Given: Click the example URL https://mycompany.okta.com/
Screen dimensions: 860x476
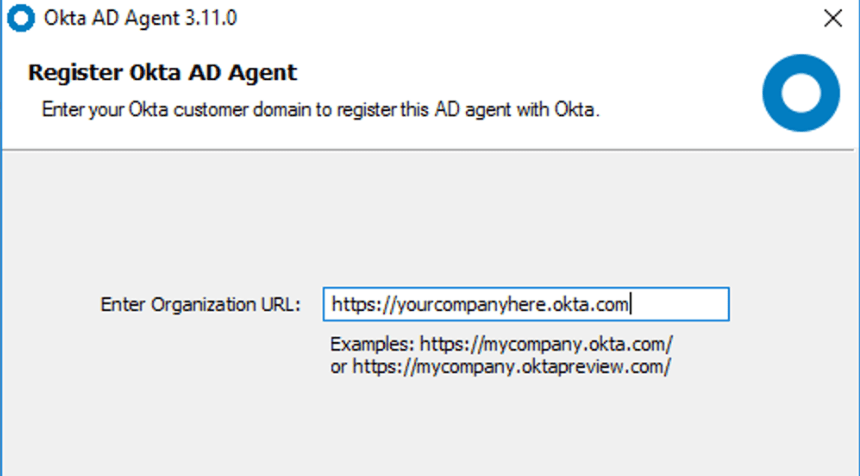Looking at the screenshot, I should [x=546, y=344].
